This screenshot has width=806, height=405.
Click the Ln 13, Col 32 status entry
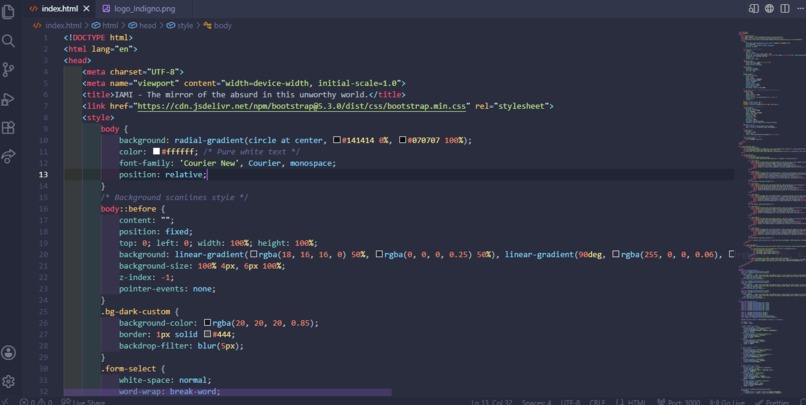[491, 402]
